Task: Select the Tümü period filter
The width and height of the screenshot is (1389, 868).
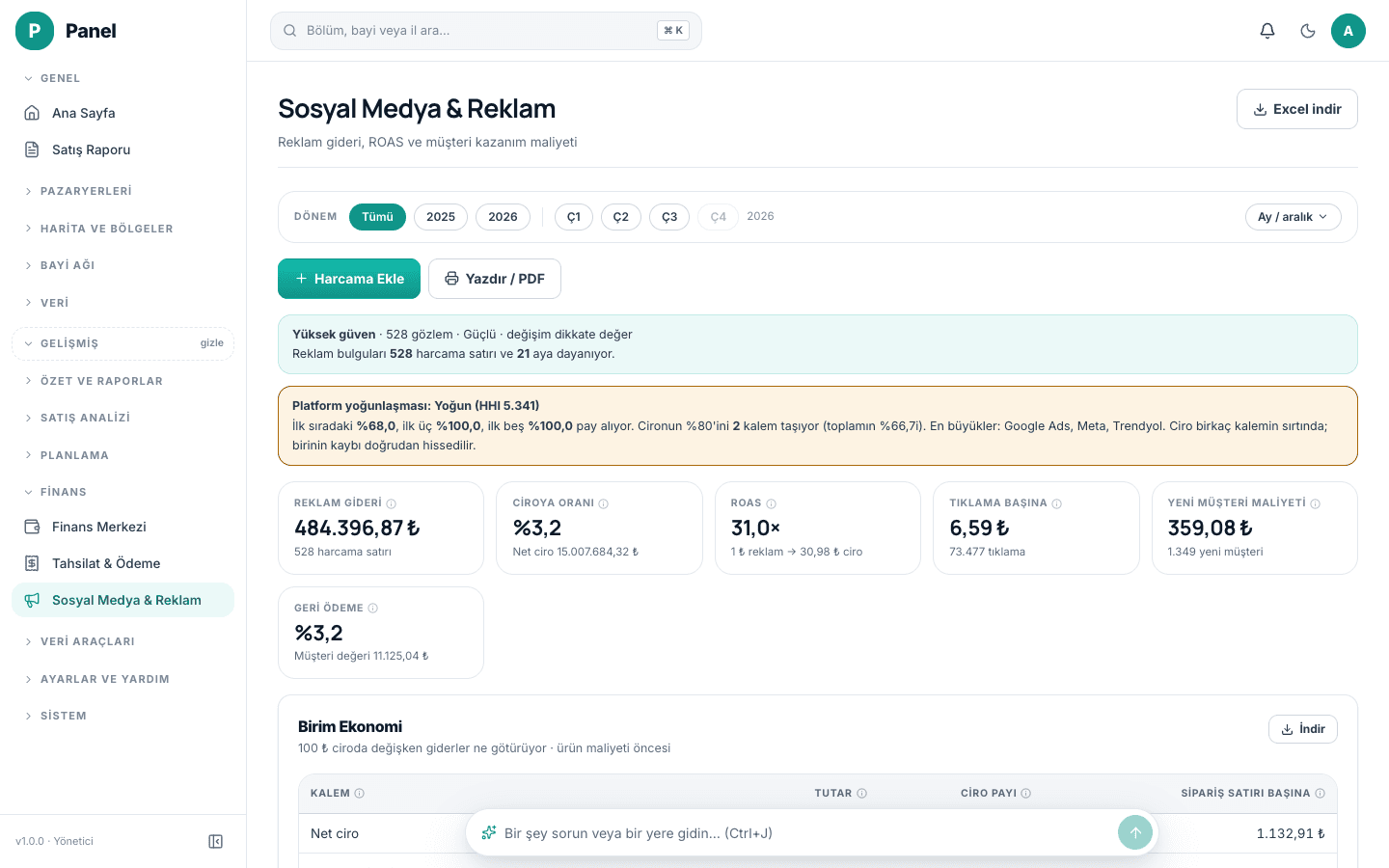Action: coord(377,217)
